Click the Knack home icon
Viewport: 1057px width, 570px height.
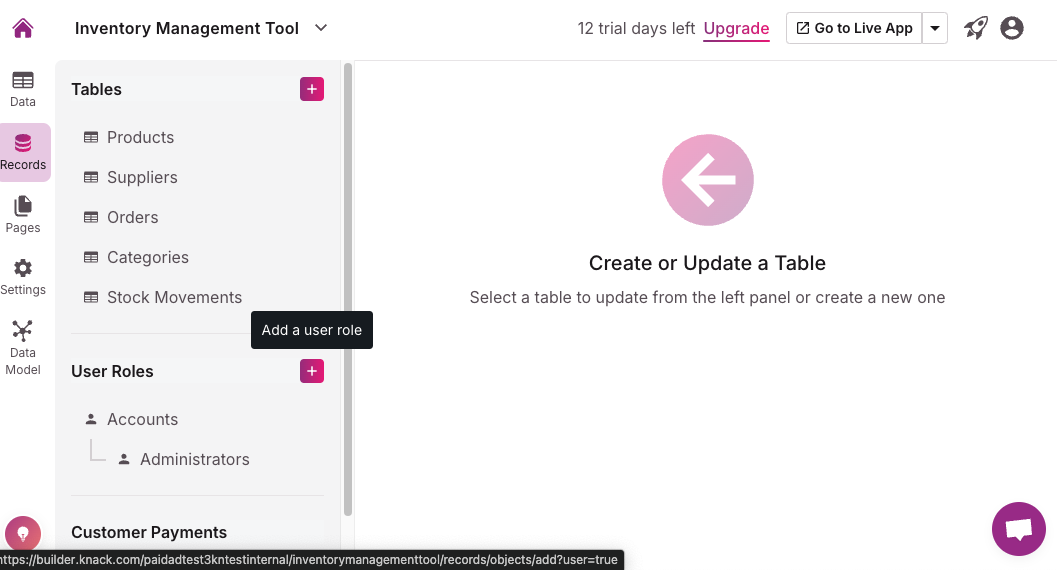23,28
